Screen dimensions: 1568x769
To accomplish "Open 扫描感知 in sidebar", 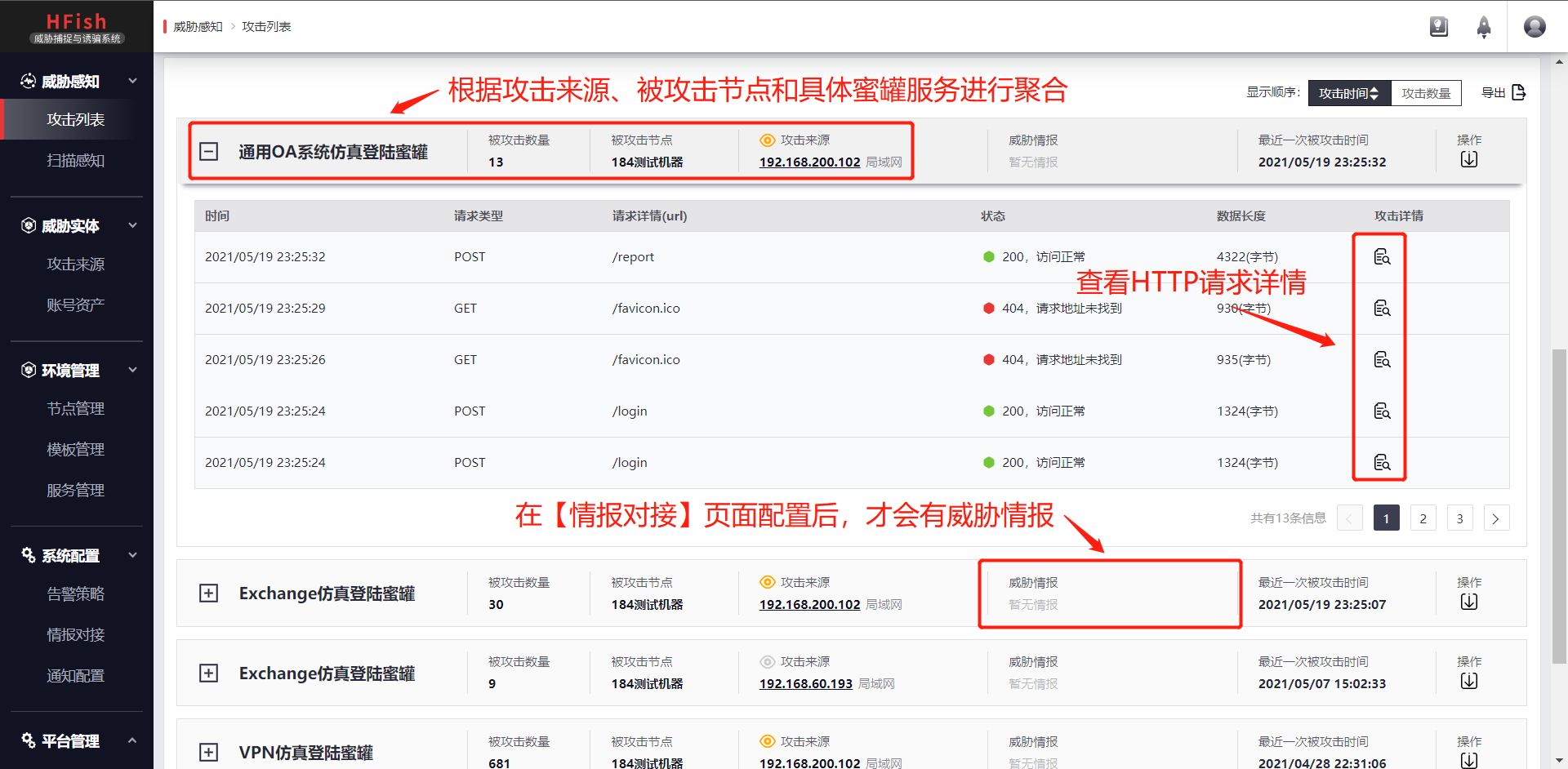I will tap(76, 161).
